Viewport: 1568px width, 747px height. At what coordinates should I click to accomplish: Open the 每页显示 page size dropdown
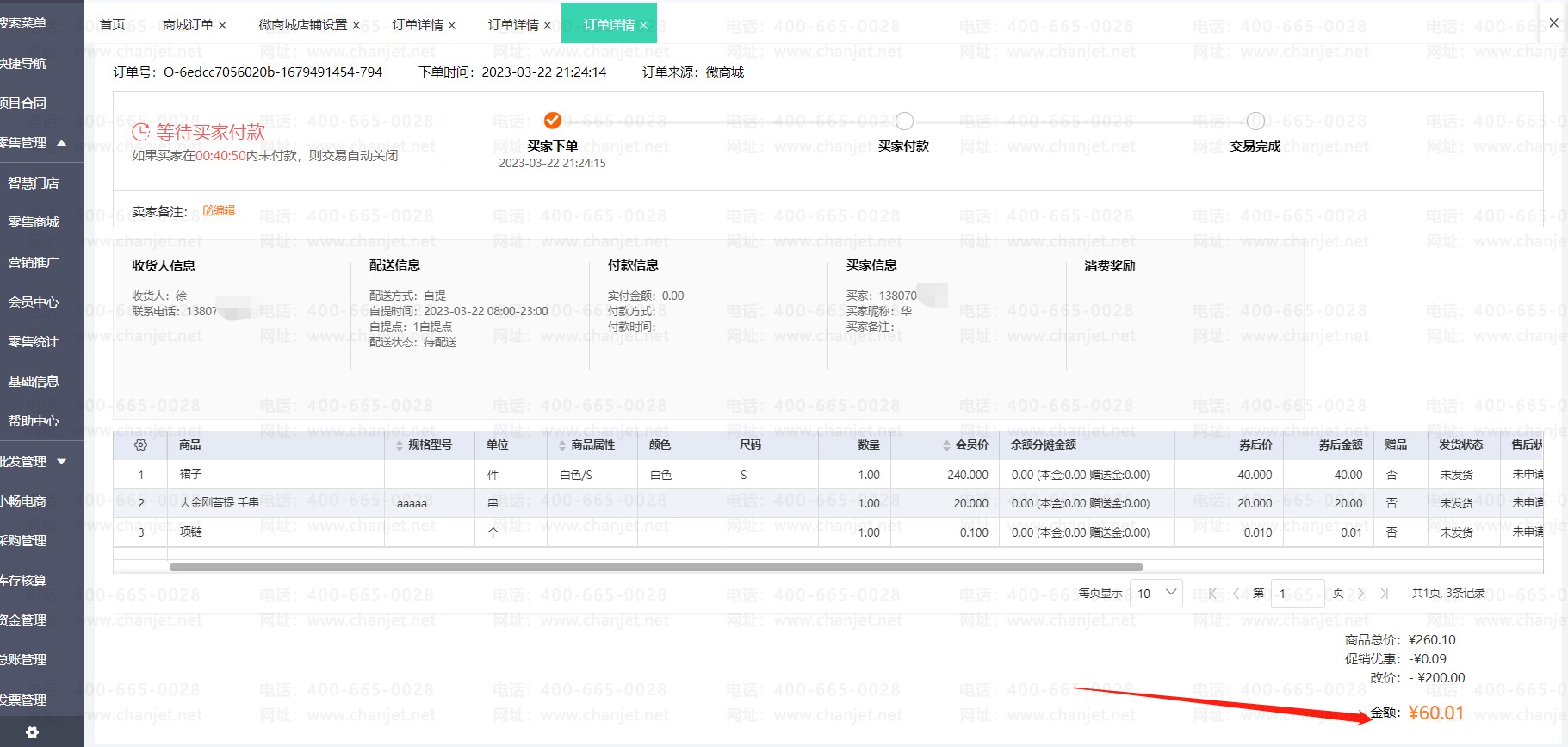(x=1156, y=594)
